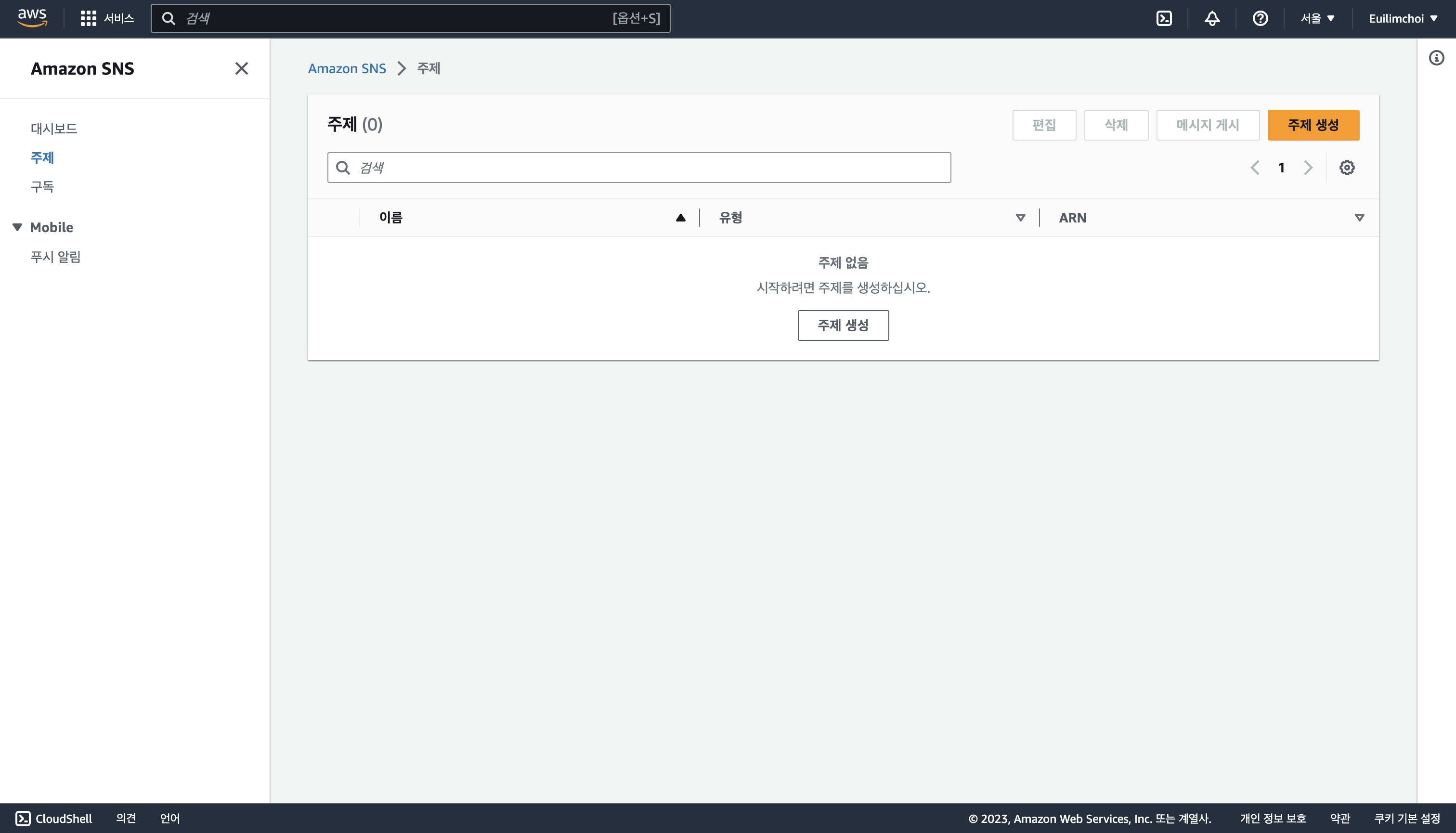Click the 편집 button
This screenshot has height=833, width=1456.
[1044, 125]
